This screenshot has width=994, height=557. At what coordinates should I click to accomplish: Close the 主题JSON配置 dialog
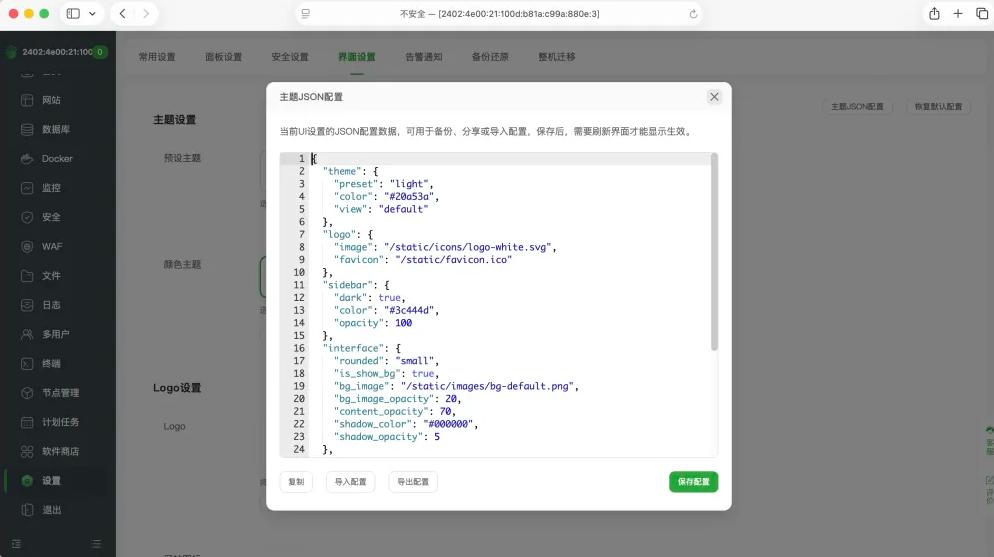(714, 97)
